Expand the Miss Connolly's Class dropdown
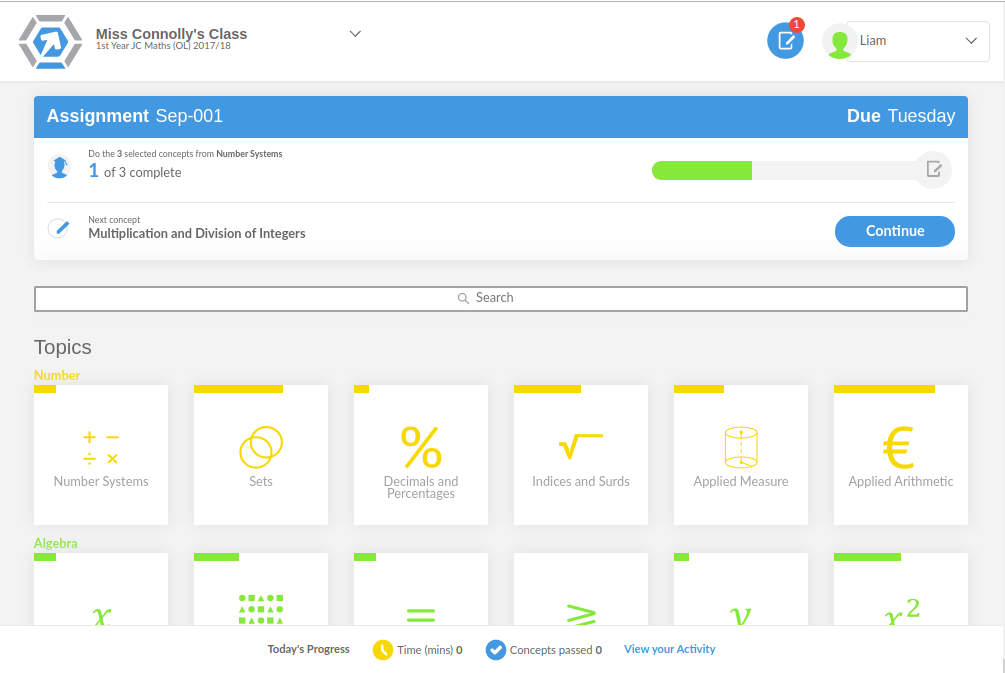 [355, 34]
